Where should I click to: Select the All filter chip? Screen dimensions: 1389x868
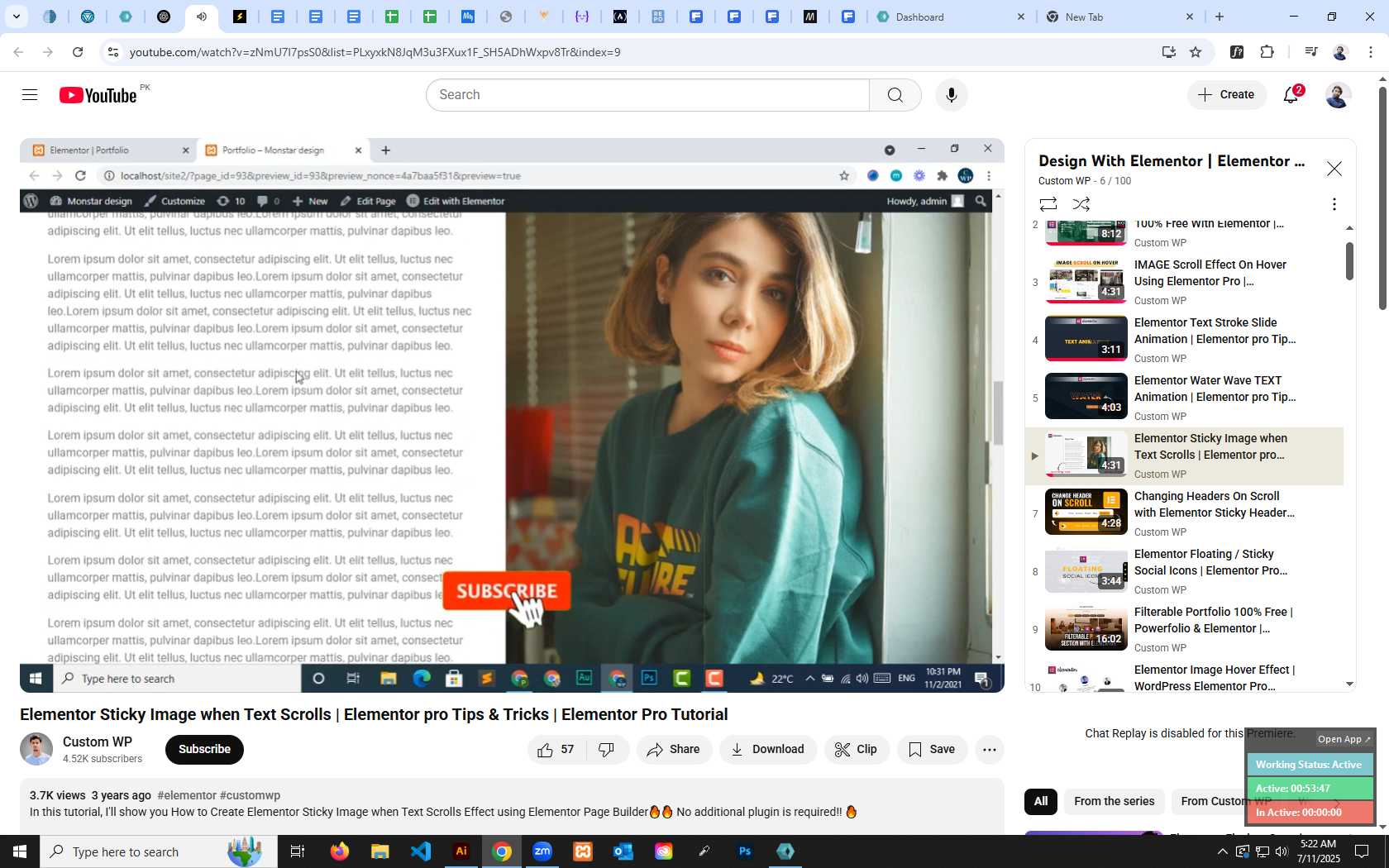(x=1041, y=801)
